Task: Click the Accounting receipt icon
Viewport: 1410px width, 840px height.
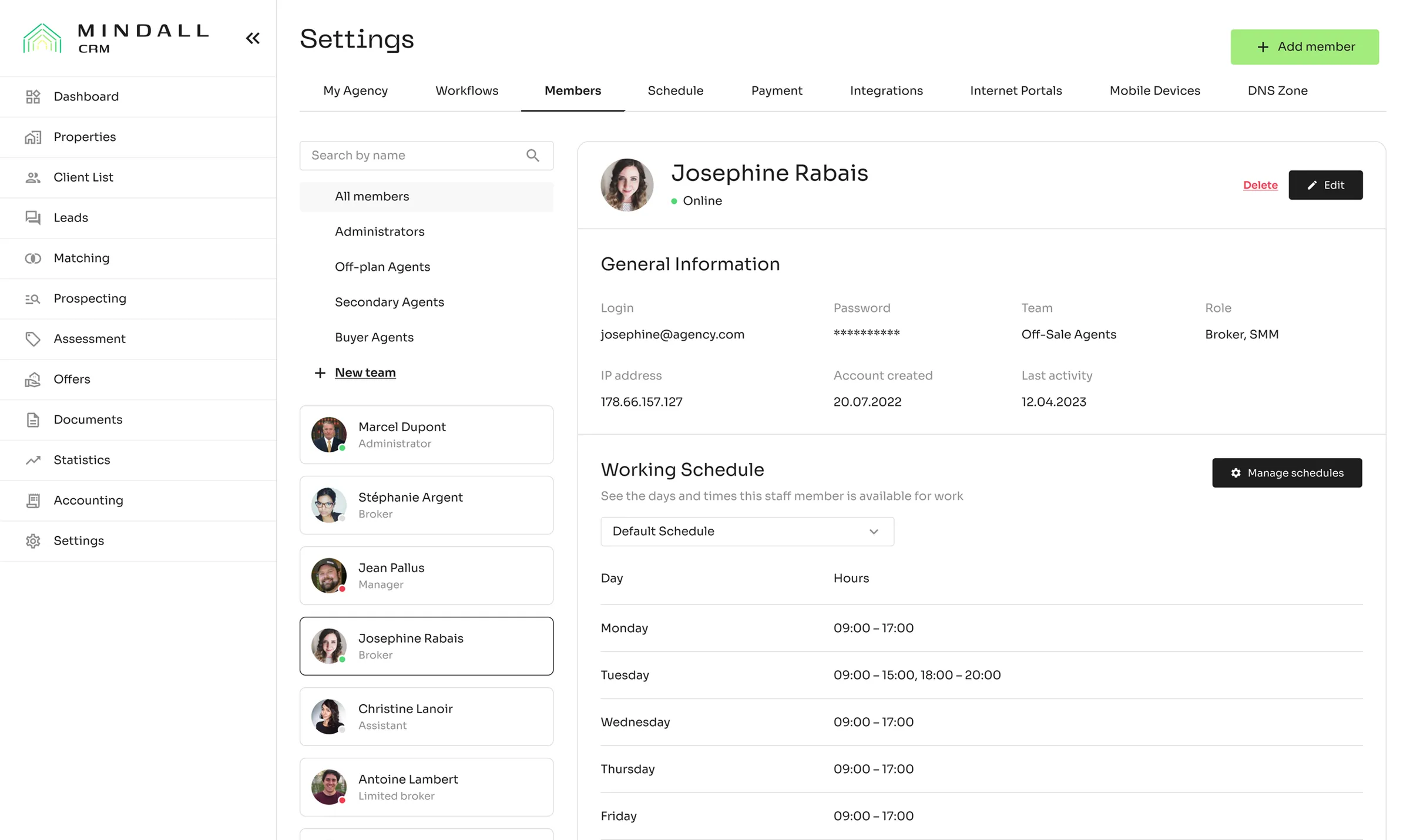Action: pyautogui.click(x=33, y=500)
